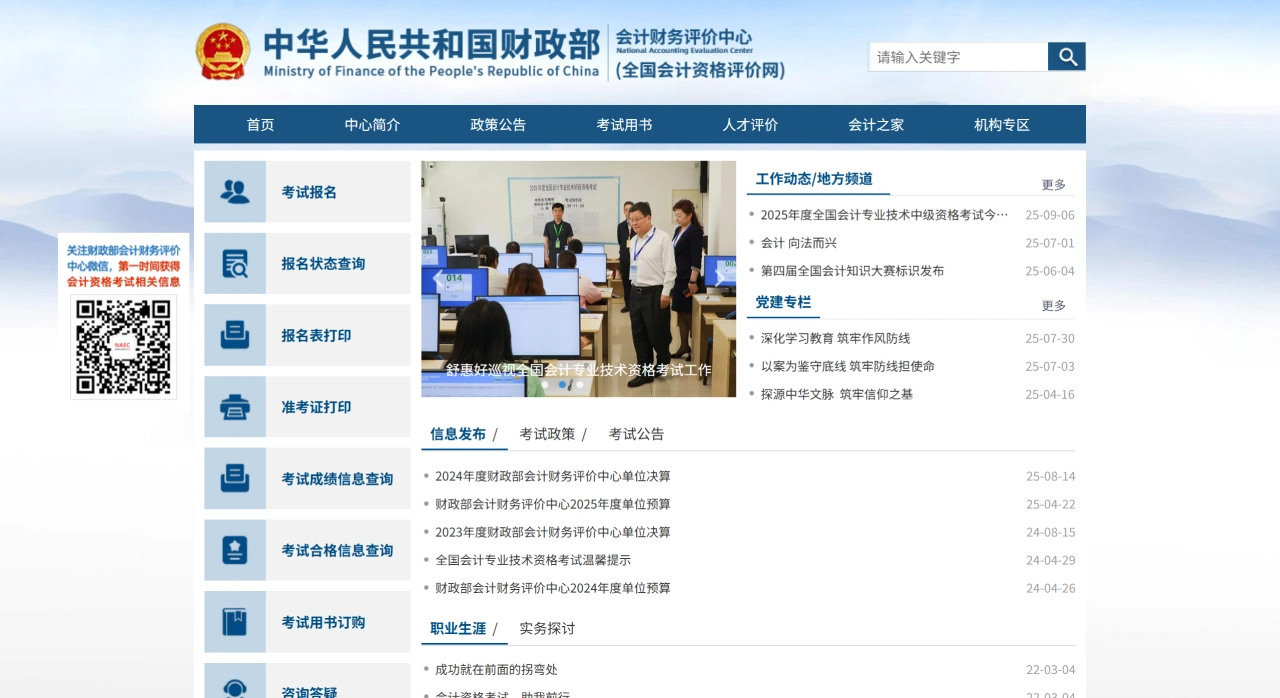The width and height of the screenshot is (1280, 698).
Task: Select 考试成绩信息查询 score inquiry icon
Action: [235, 478]
